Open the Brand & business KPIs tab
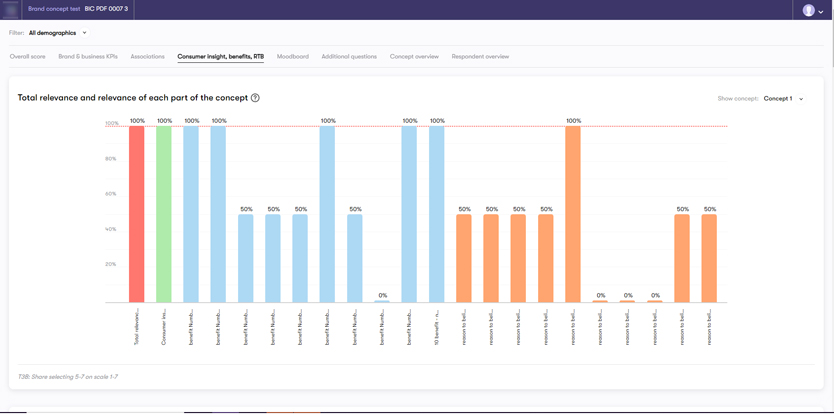The height and width of the screenshot is (414, 834). pos(88,57)
